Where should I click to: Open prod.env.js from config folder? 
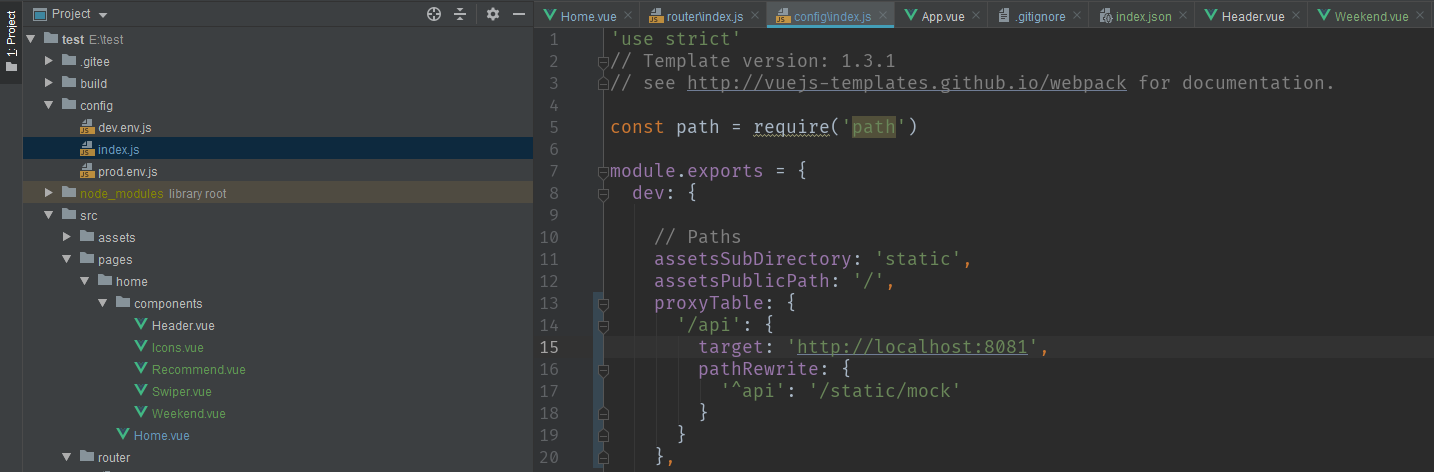click(x=127, y=171)
